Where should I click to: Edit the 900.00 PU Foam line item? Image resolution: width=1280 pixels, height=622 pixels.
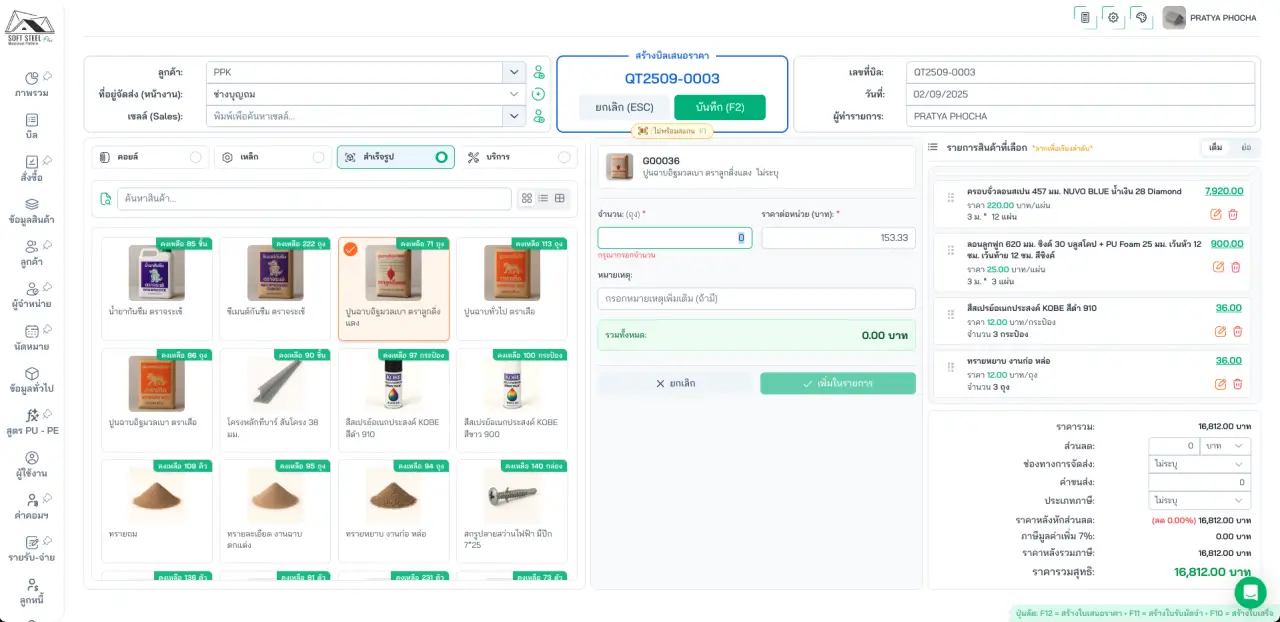1218,267
